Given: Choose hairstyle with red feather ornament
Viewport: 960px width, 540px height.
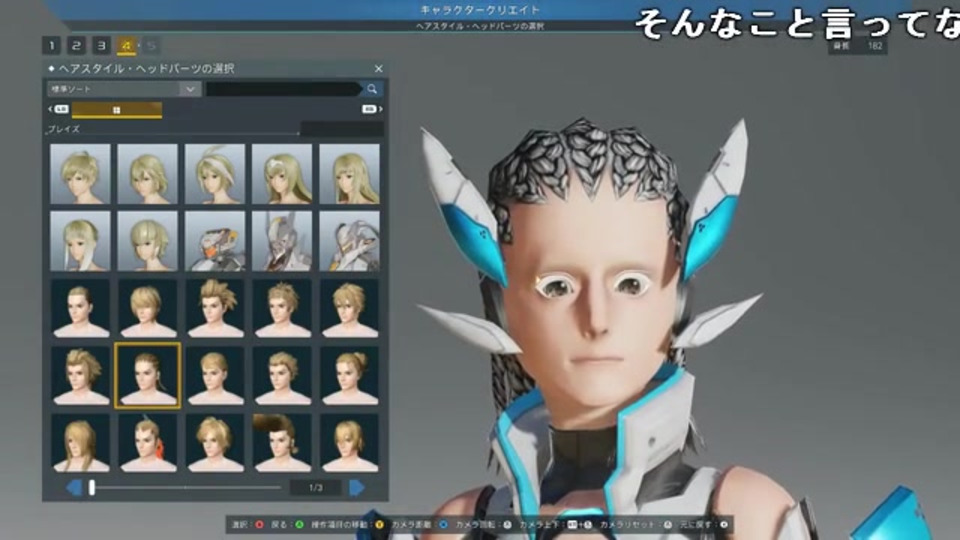Looking at the screenshot, I should click(148, 443).
